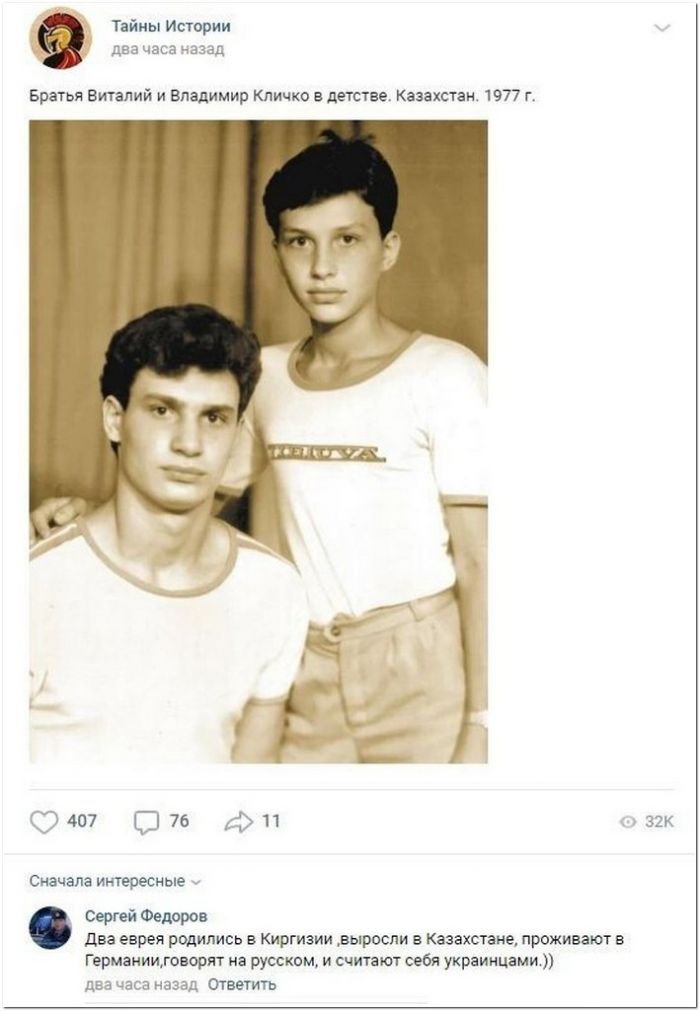This screenshot has height=1011, width=700.
Task: Click the heart like icon
Action: 44,821
